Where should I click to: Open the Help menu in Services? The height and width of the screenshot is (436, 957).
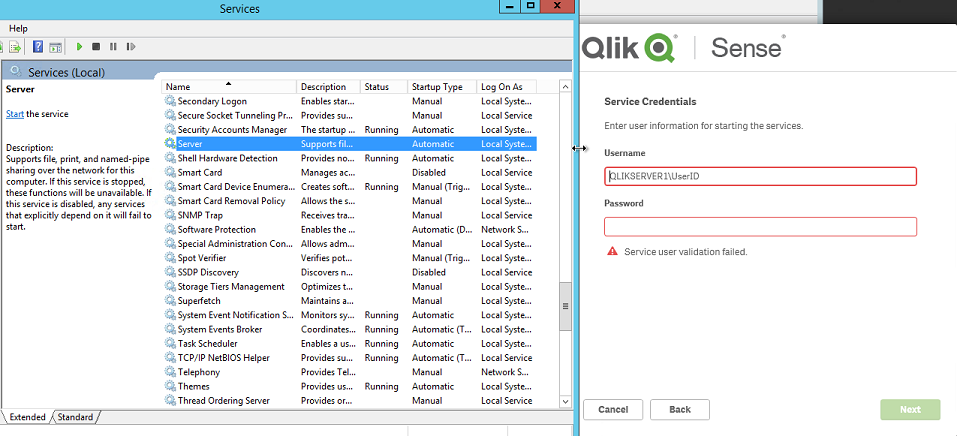click(18, 29)
